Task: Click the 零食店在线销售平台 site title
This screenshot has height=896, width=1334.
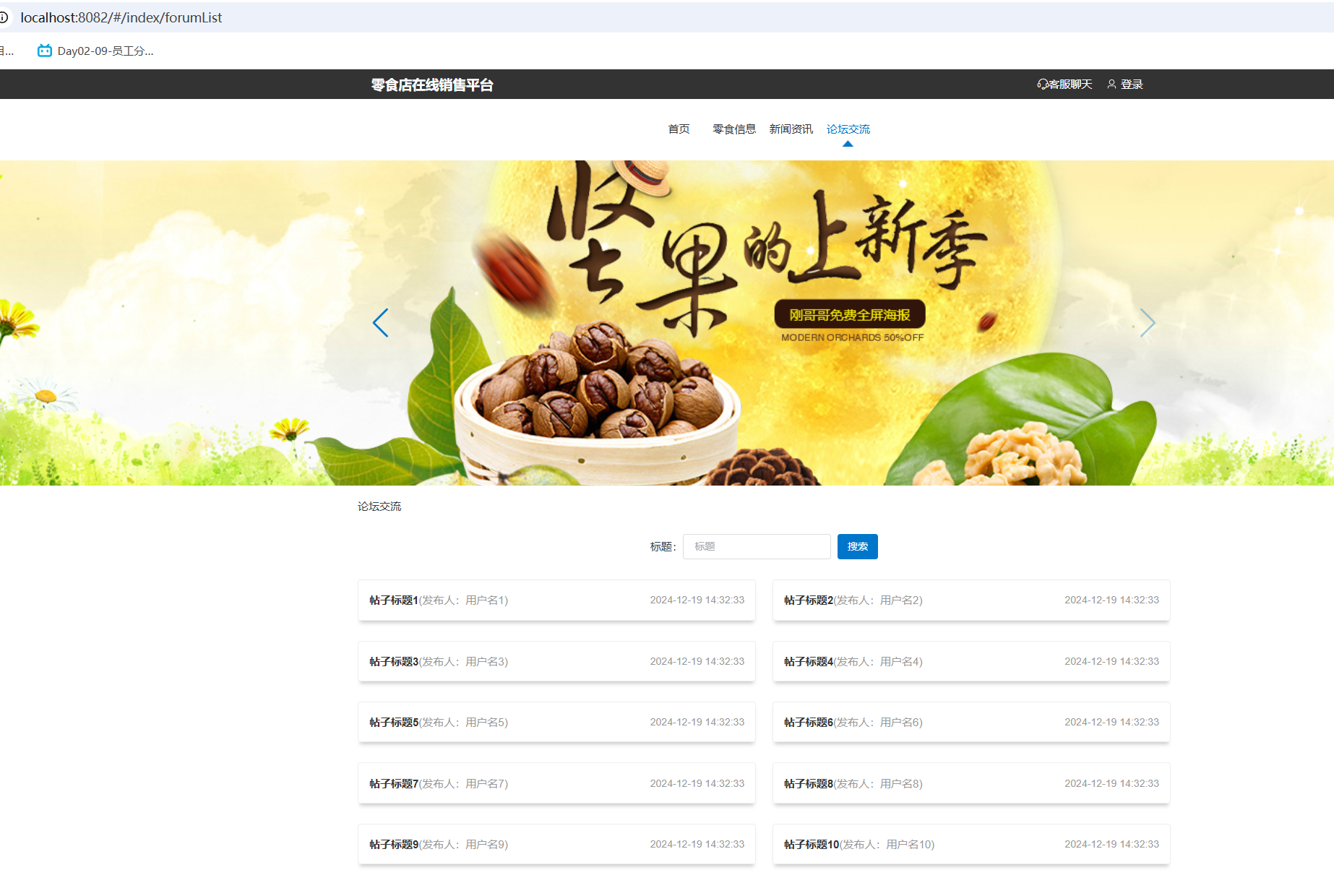Action: point(432,85)
